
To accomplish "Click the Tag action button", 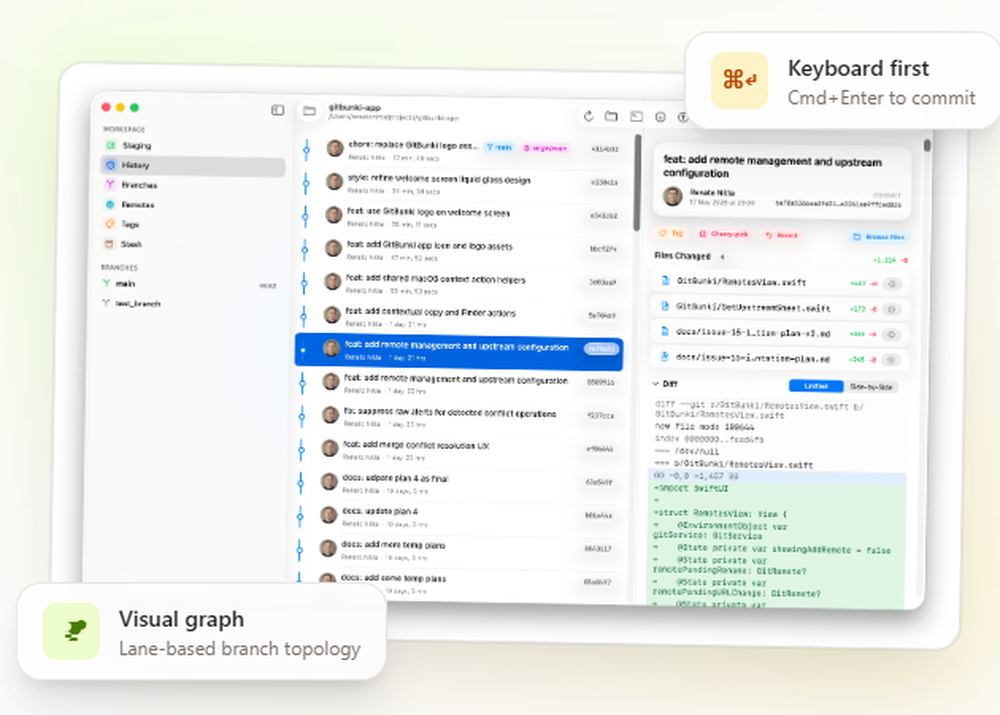I will (671, 233).
